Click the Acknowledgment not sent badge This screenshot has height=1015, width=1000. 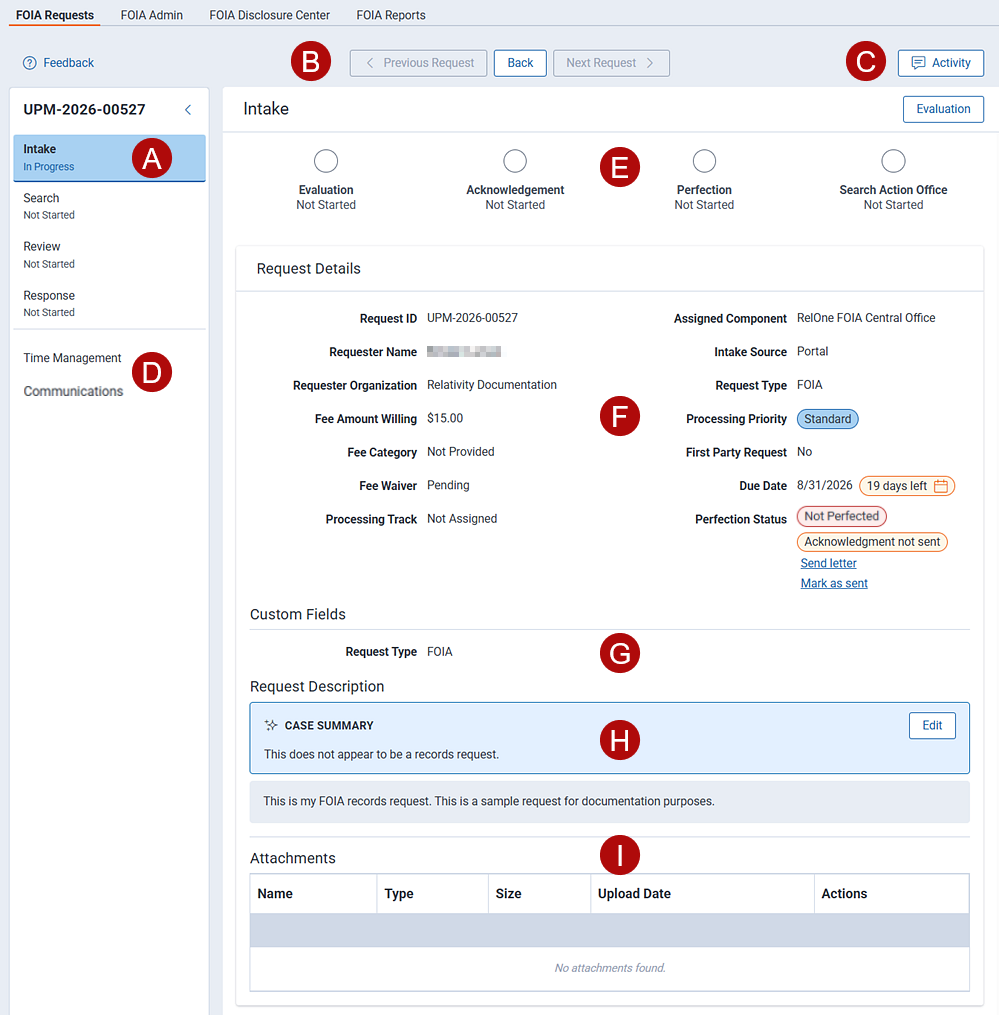click(872, 542)
